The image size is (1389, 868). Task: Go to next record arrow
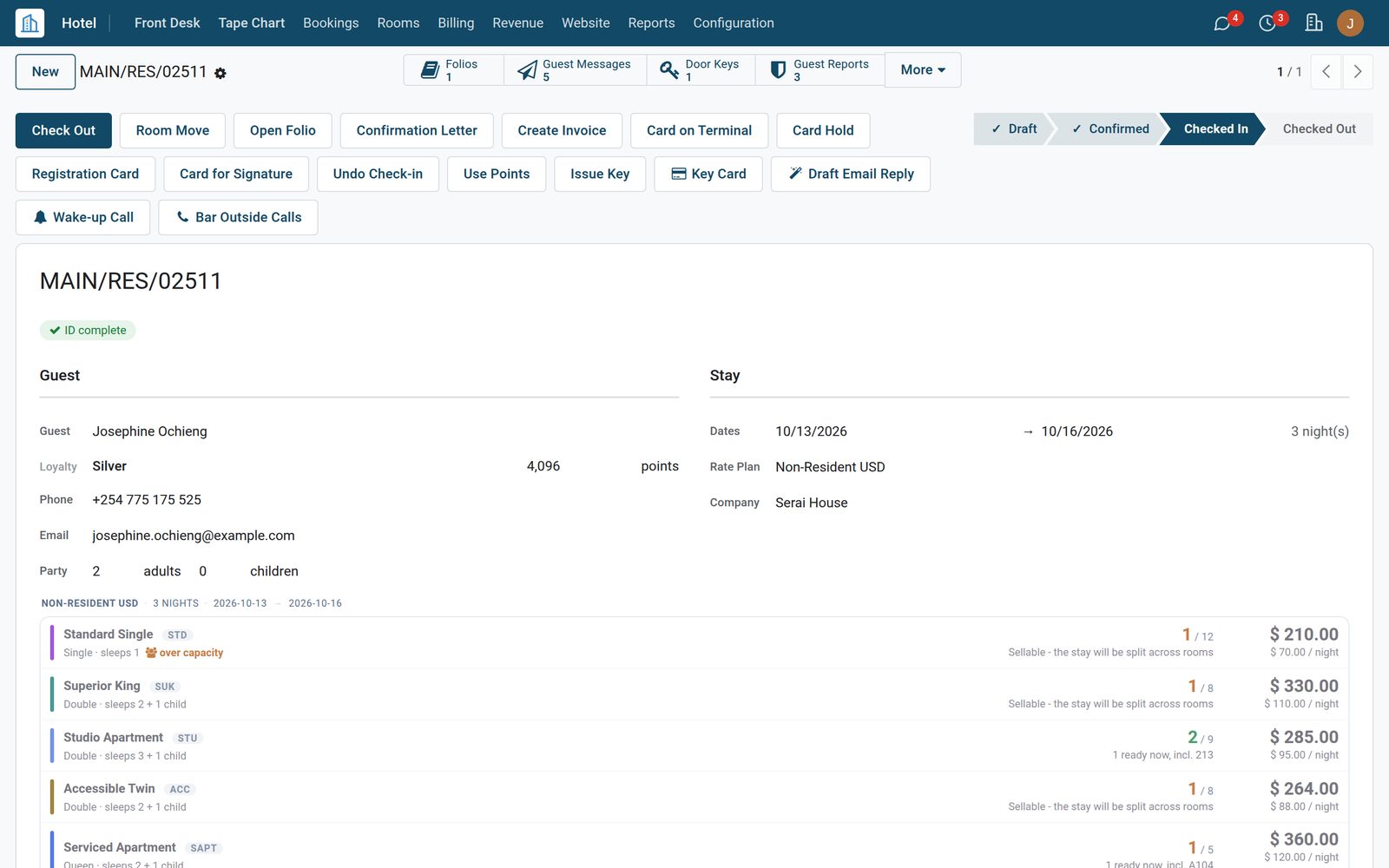point(1358,72)
